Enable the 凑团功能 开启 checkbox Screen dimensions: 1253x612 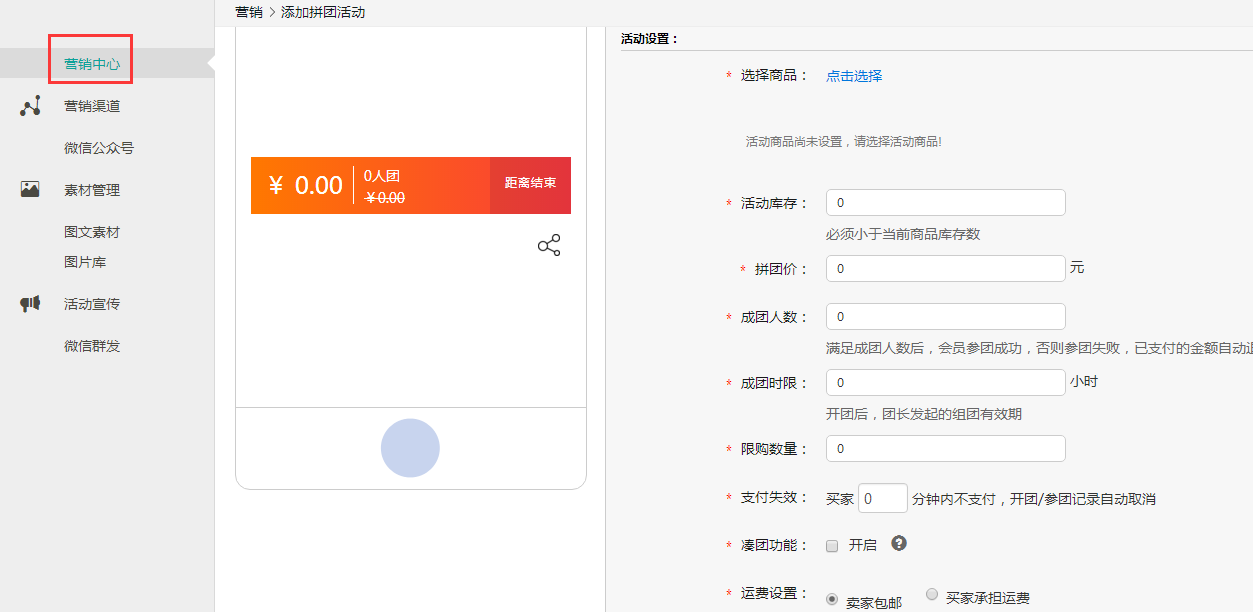click(x=832, y=546)
